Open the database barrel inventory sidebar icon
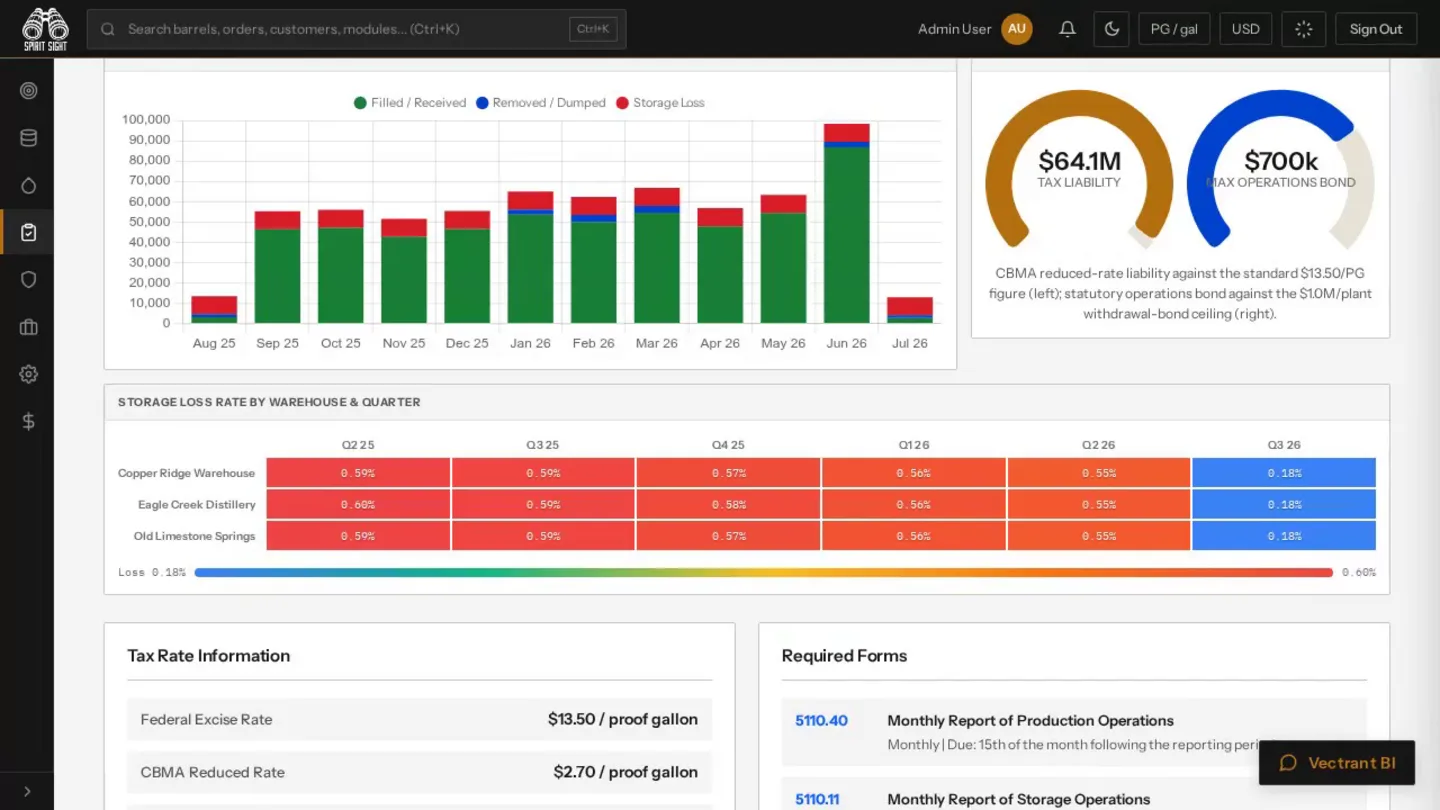This screenshot has height=810, width=1440. pyautogui.click(x=28, y=138)
